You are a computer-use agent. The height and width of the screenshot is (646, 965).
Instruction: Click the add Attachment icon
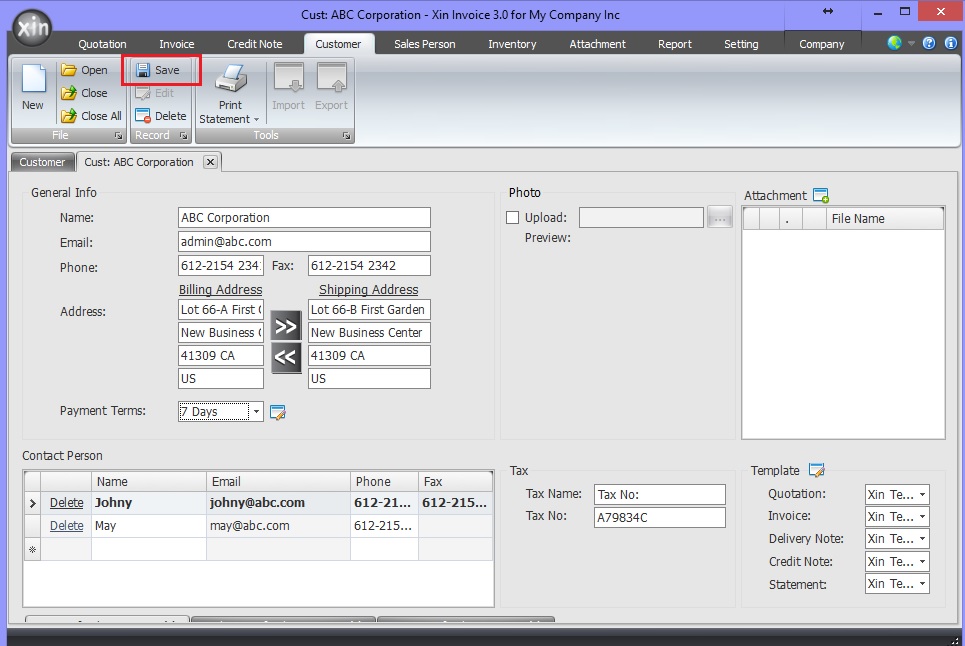[x=821, y=196]
